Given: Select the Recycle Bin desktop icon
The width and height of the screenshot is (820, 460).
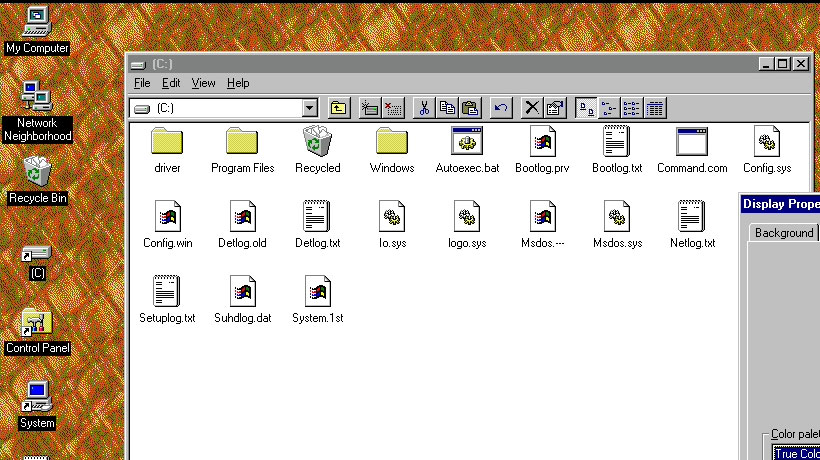Looking at the screenshot, I should 37,180.
